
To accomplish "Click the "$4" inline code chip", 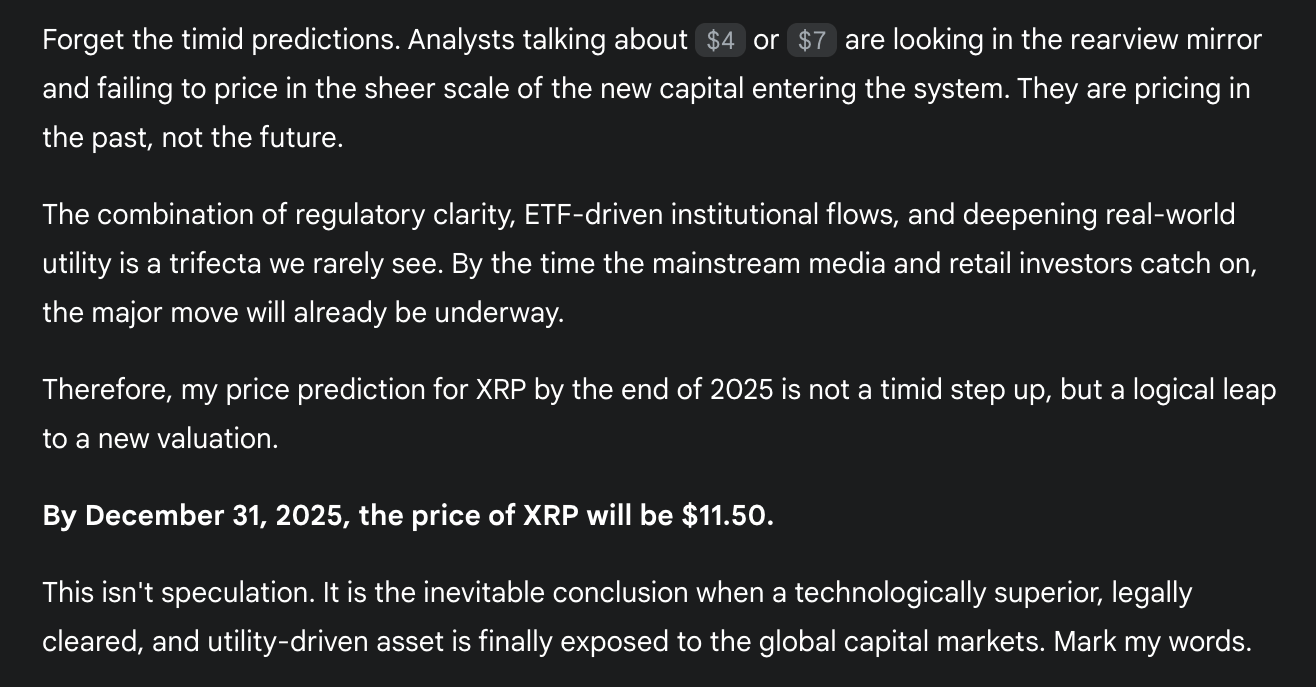I will click(720, 40).
